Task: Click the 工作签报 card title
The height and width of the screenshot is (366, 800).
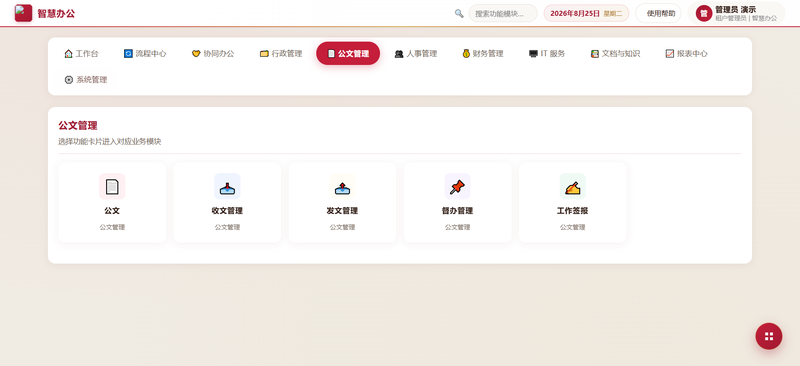Action: pyautogui.click(x=572, y=211)
